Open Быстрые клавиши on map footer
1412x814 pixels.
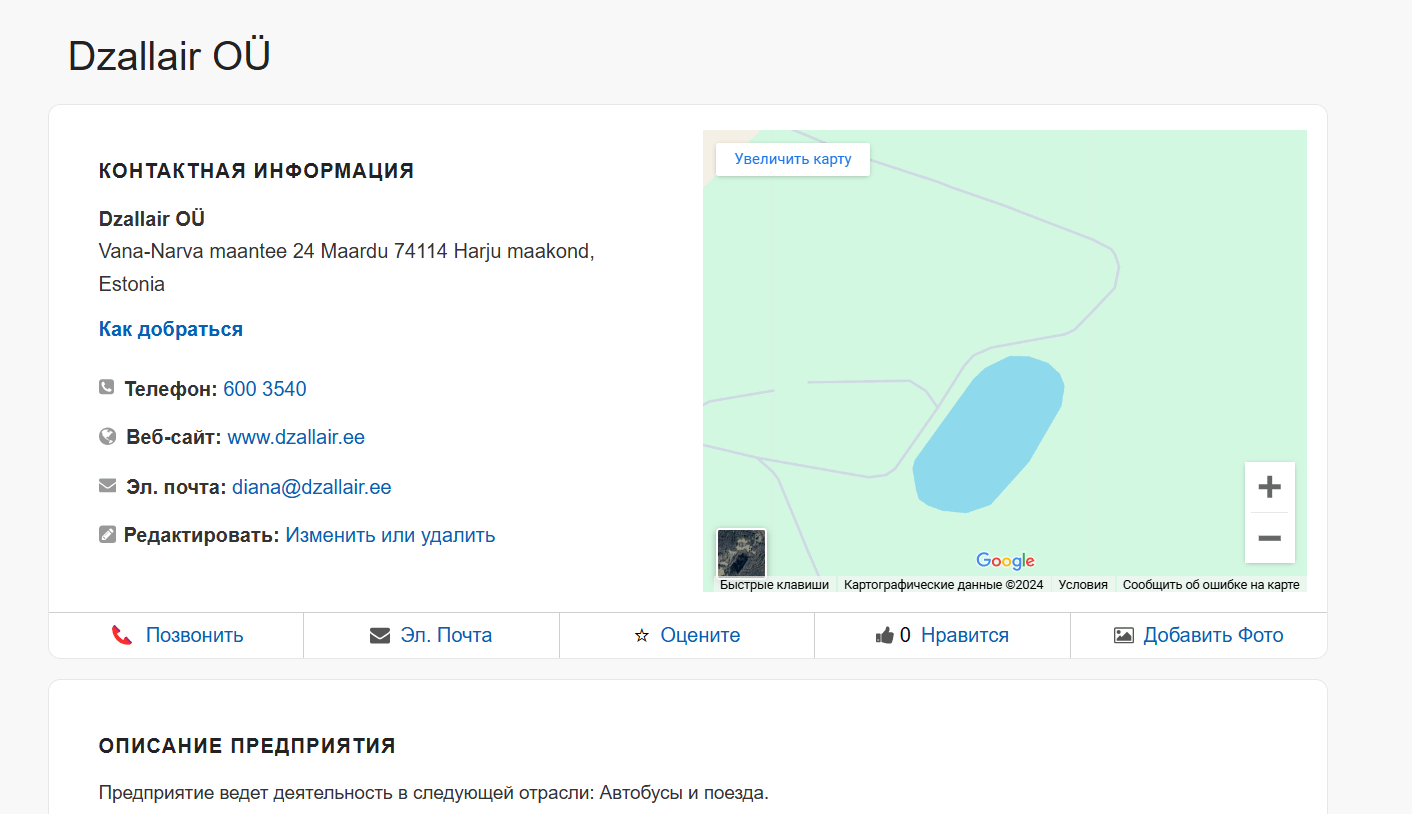pos(774,585)
